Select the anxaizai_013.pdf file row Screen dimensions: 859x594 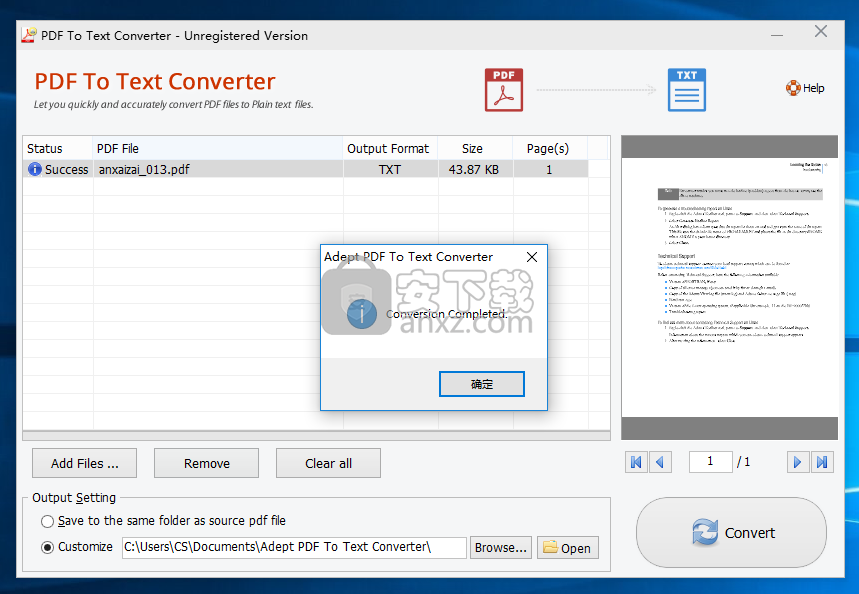(x=306, y=169)
